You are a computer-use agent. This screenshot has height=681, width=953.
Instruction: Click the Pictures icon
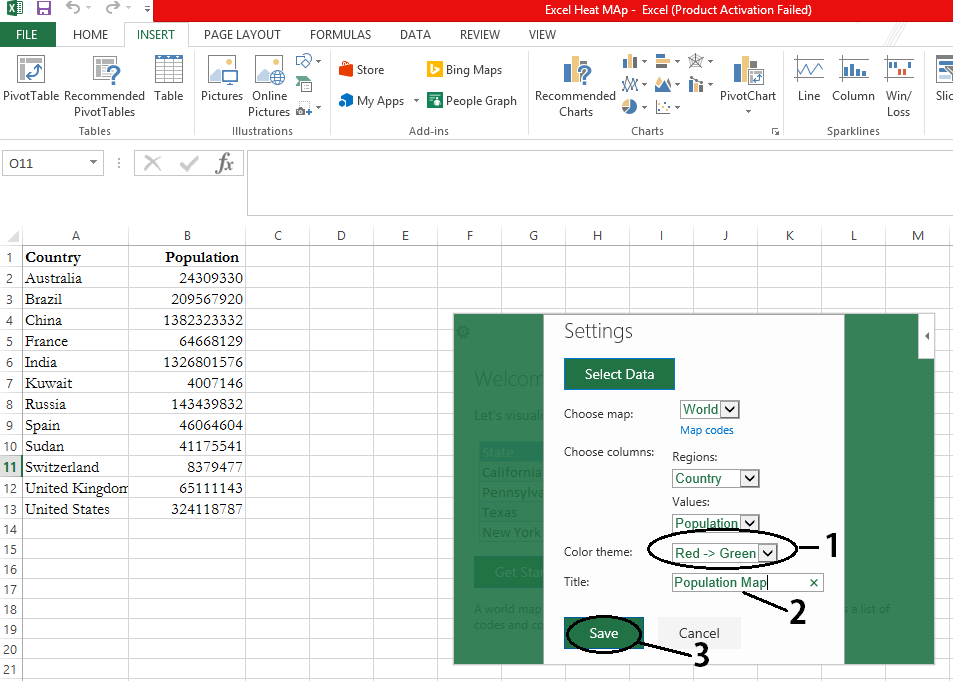click(221, 72)
